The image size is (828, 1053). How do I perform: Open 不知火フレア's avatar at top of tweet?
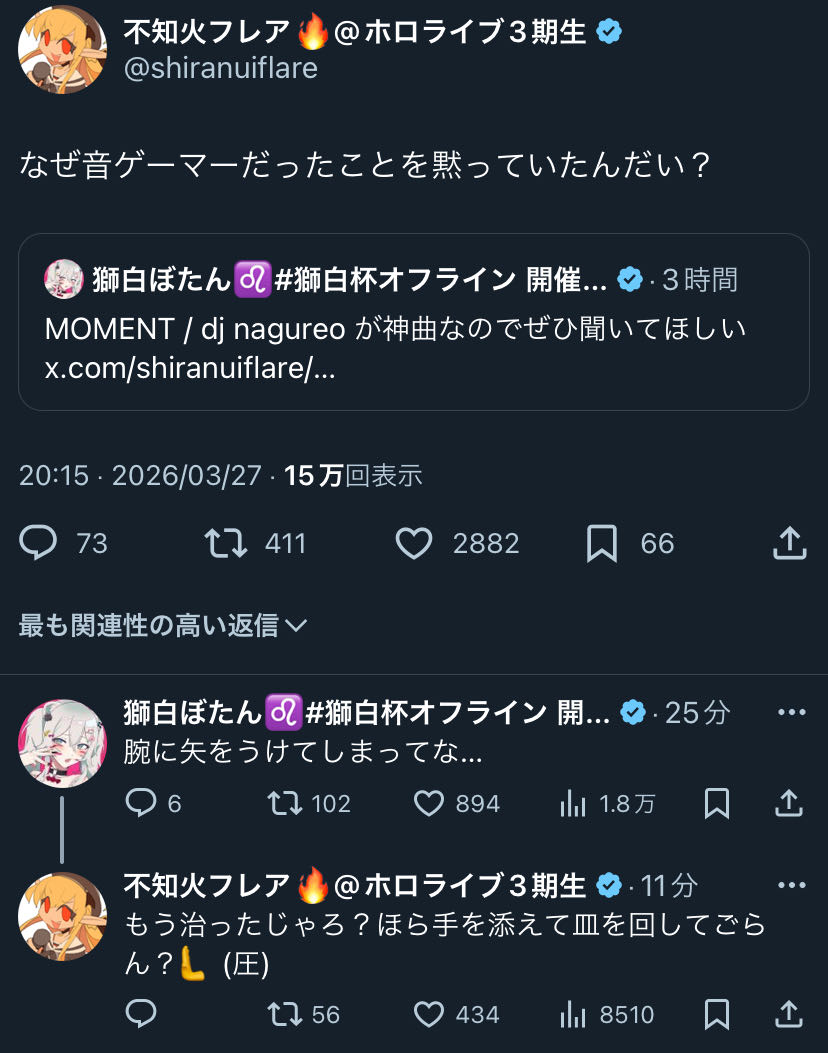[x=62, y=50]
